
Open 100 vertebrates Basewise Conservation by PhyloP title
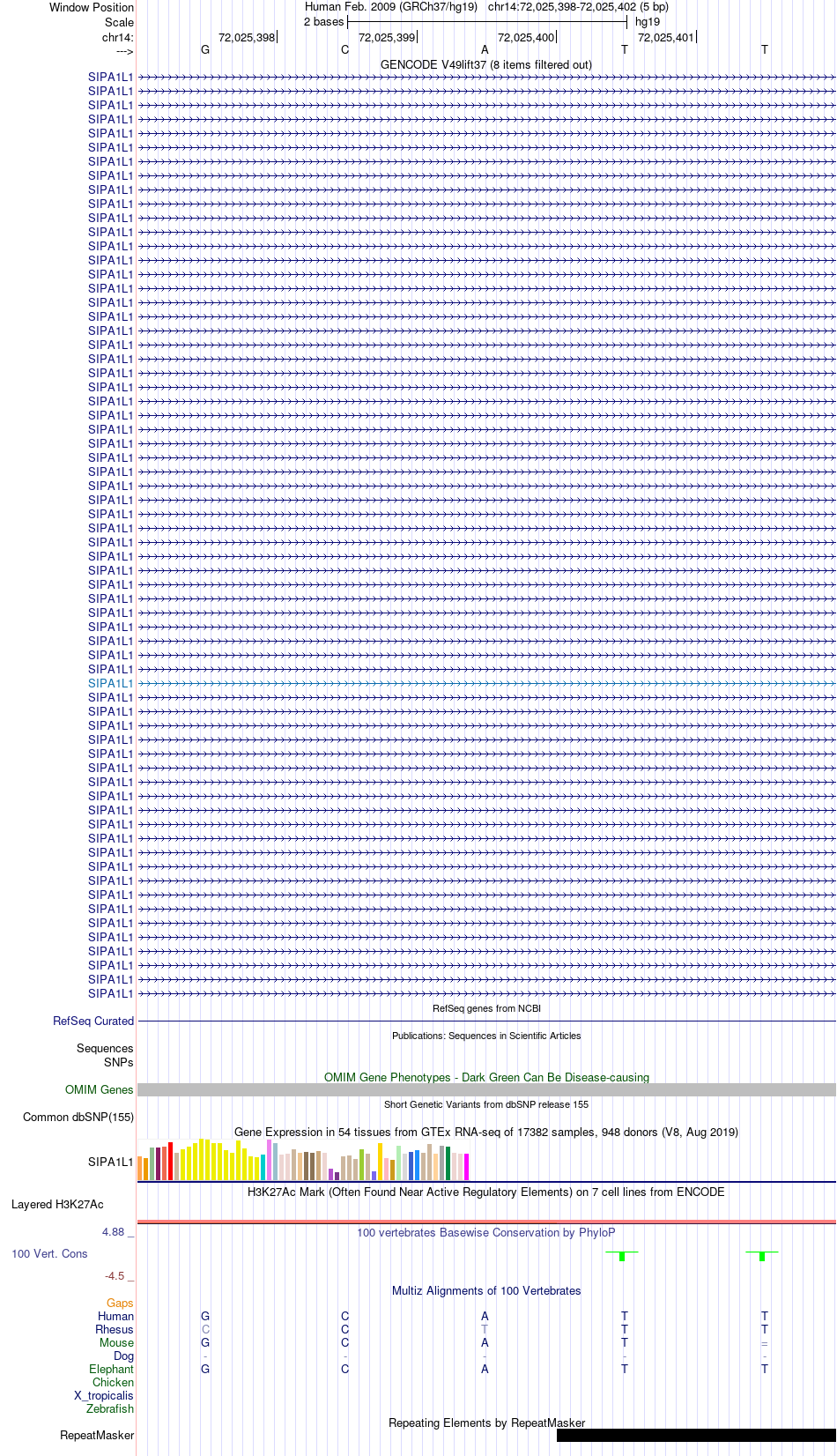(486, 1232)
